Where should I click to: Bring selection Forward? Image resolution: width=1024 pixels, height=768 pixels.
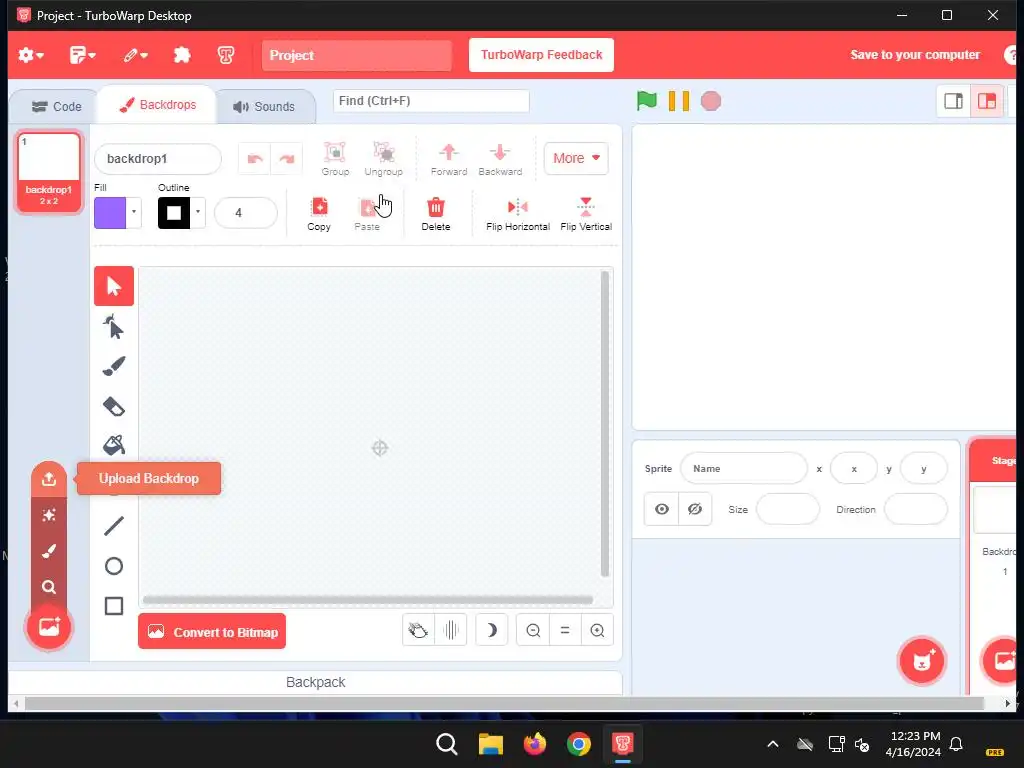click(x=449, y=159)
